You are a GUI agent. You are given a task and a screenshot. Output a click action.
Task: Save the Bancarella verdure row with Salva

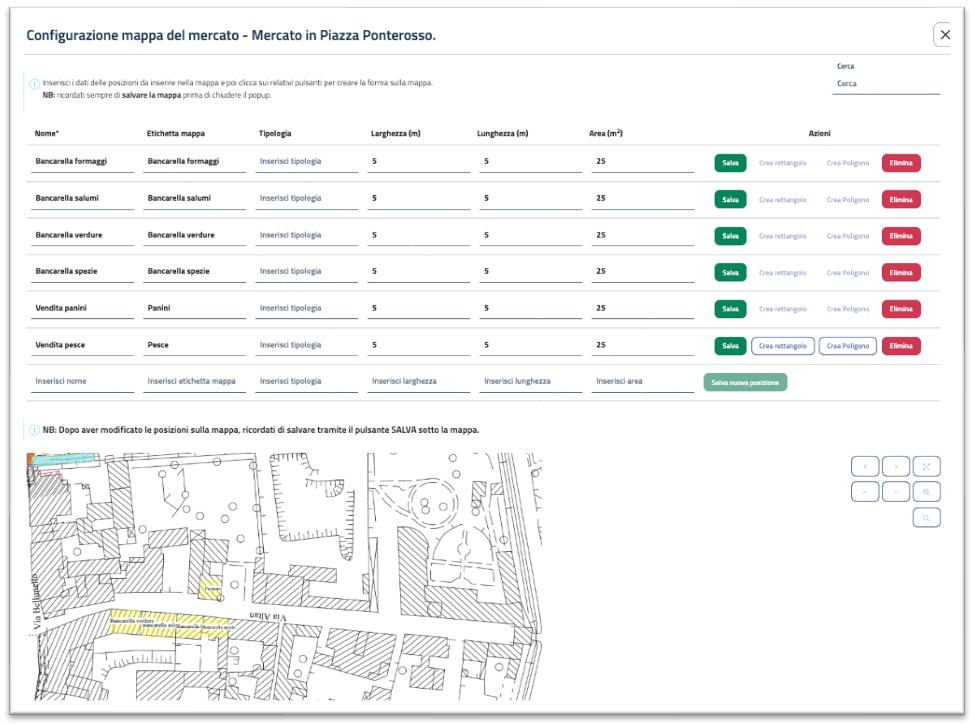point(729,235)
